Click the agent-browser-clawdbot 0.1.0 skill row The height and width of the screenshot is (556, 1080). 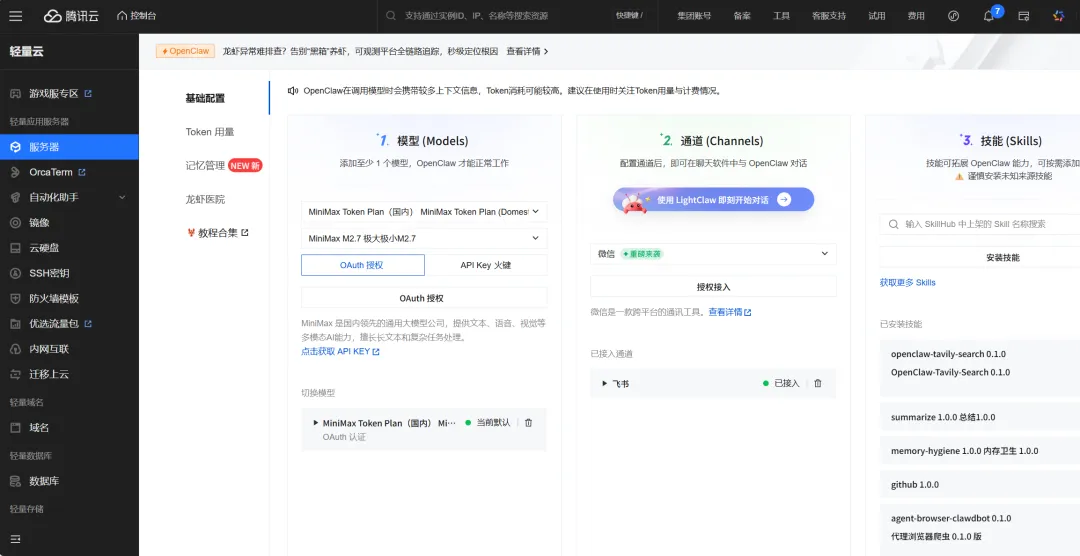(x=979, y=527)
